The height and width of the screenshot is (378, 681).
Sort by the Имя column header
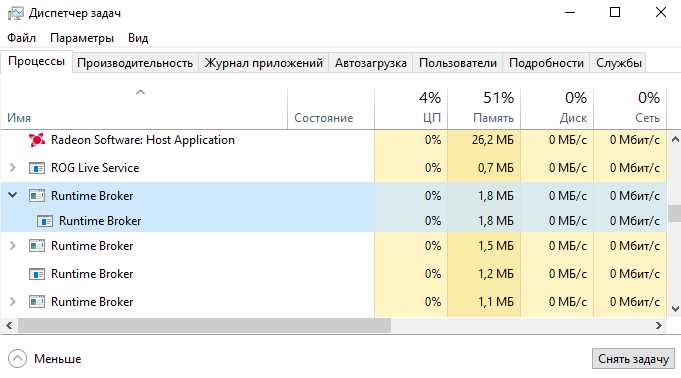144,109
